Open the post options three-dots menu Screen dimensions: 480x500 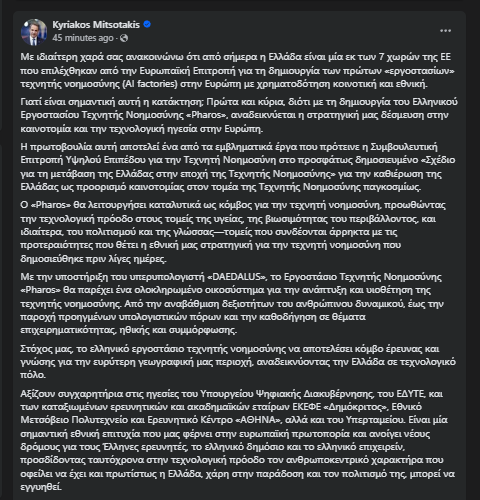(445, 31)
